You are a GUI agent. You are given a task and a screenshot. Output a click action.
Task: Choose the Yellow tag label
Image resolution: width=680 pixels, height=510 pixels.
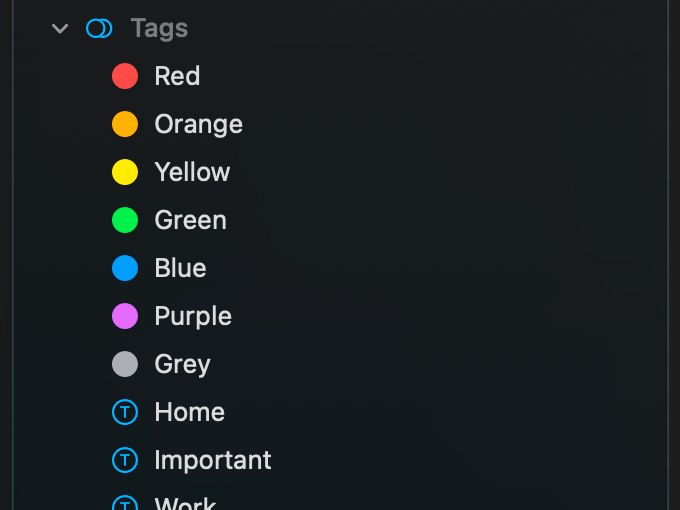(x=192, y=172)
